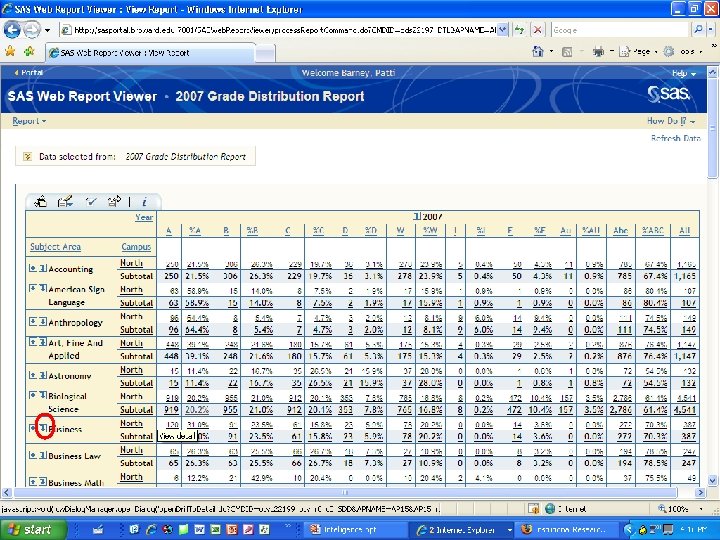
Task: Click the Internet Explorer taskbar group
Action: tap(461, 529)
